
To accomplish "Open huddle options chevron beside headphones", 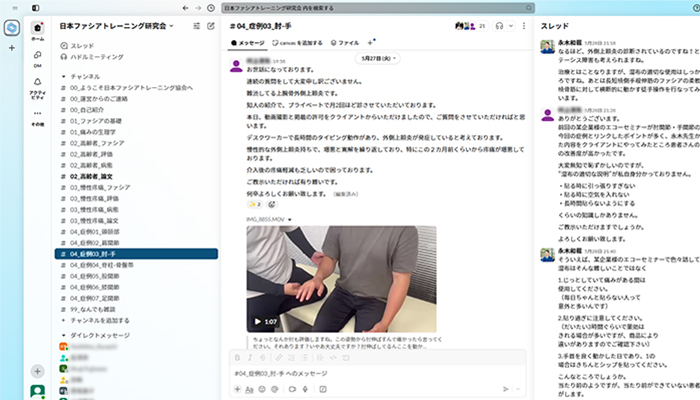I will 511,26.
